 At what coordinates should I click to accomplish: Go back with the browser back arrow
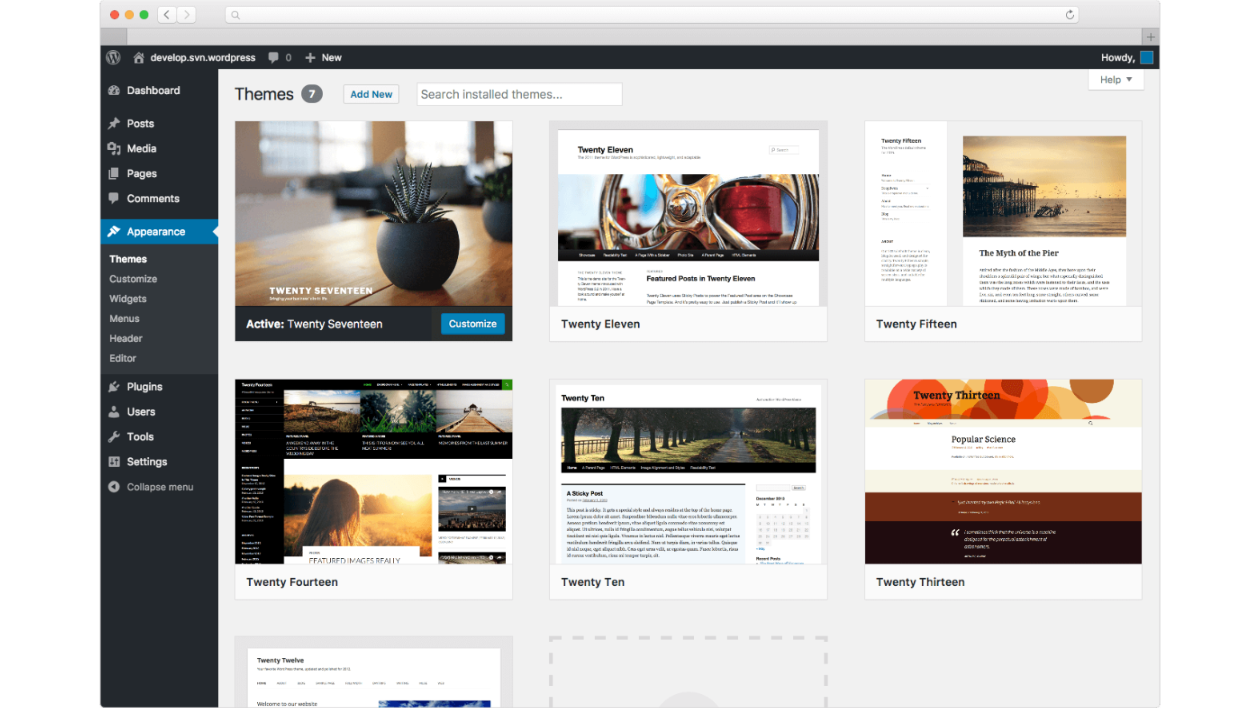coord(166,15)
